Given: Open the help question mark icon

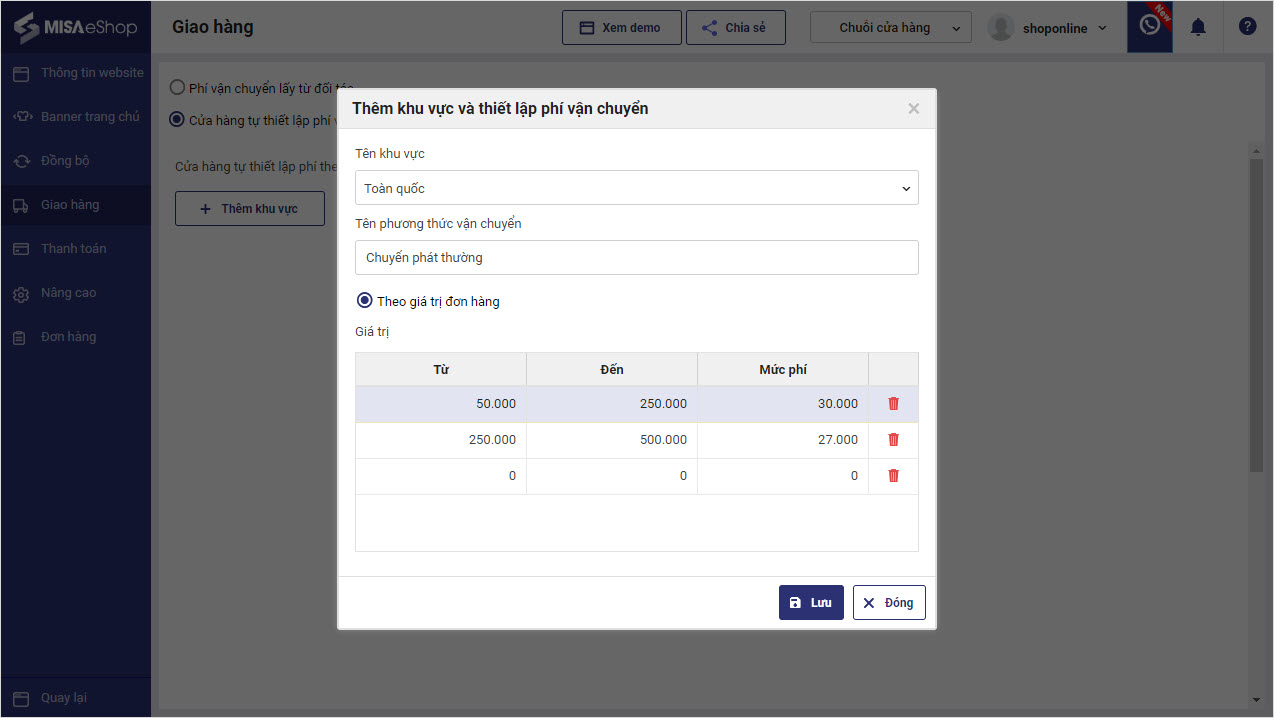Looking at the screenshot, I should (1247, 27).
